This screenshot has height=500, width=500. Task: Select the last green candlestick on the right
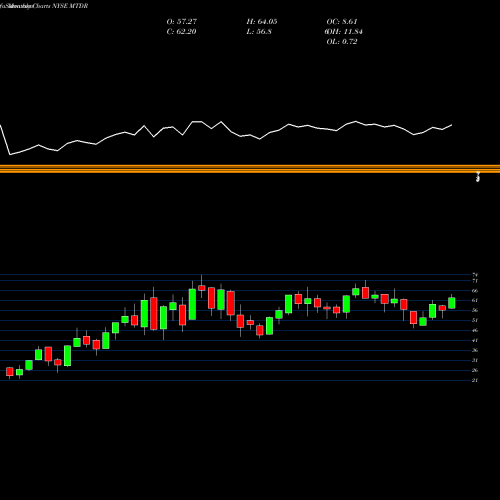pos(452,303)
